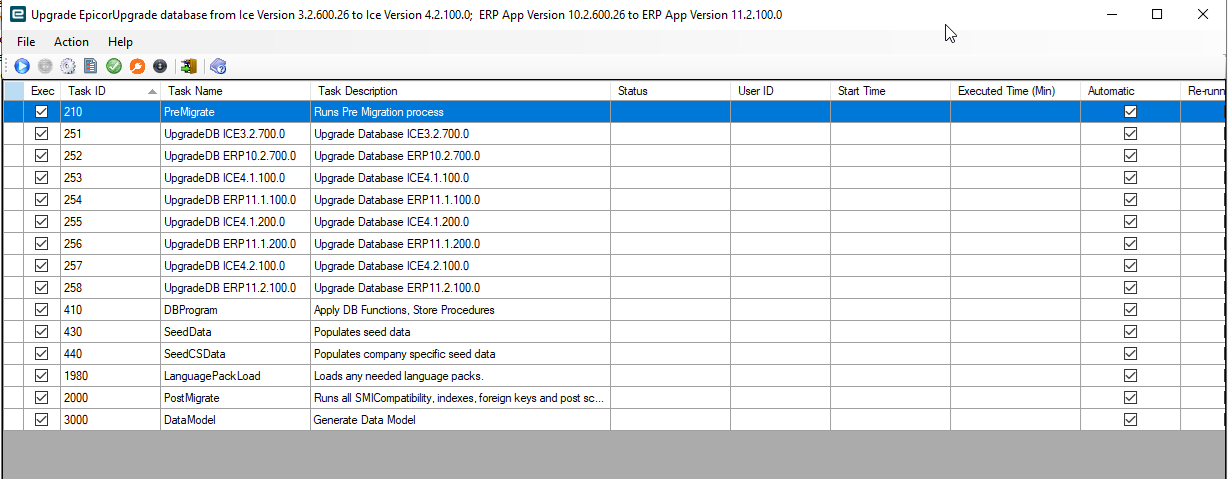Click the Epicor app icon in title bar
The height and width of the screenshot is (479, 1230).
point(16,14)
